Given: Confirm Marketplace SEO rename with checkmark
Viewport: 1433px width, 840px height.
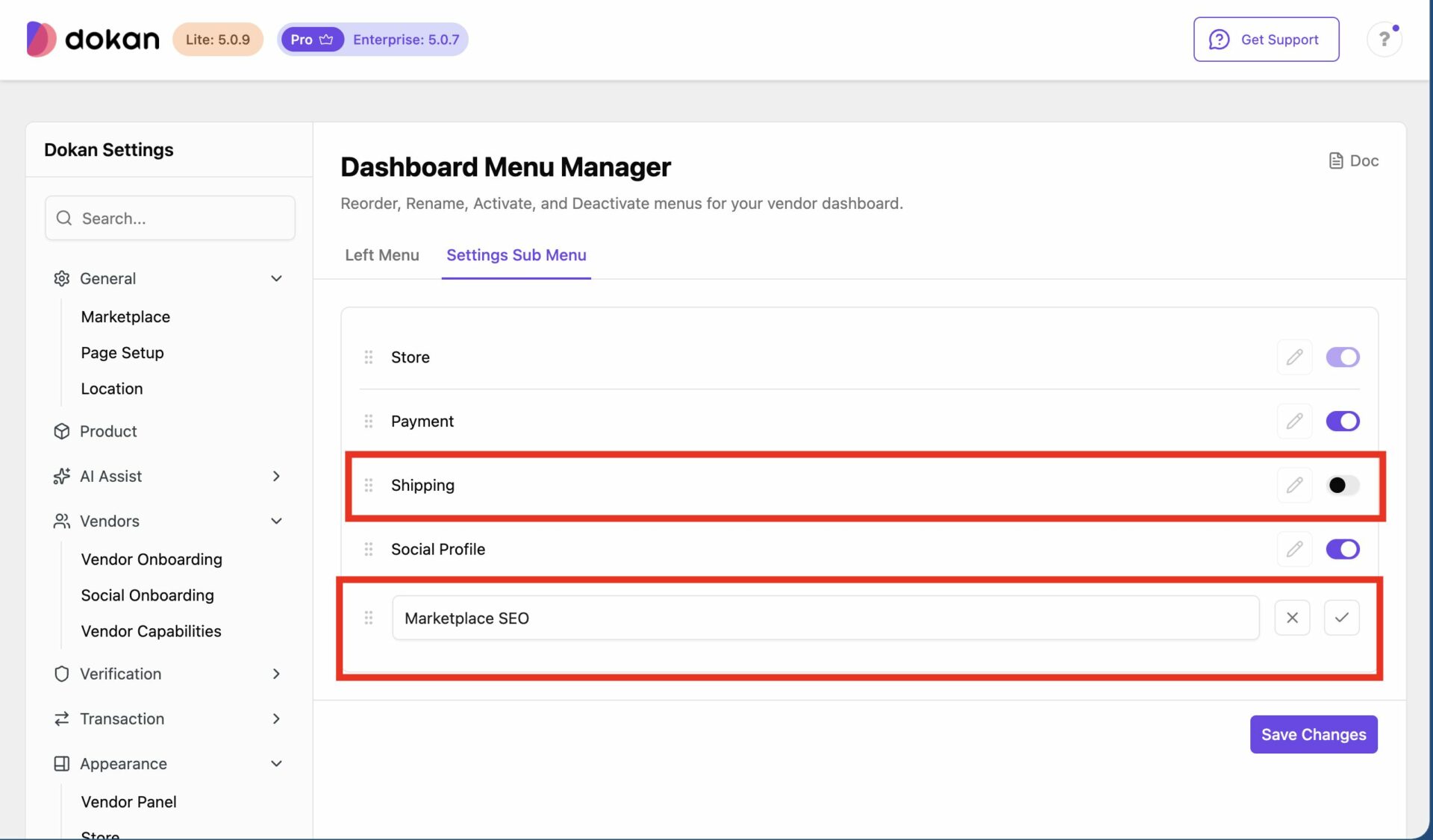Looking at the screenshot, I should (x=1341, y=618).
